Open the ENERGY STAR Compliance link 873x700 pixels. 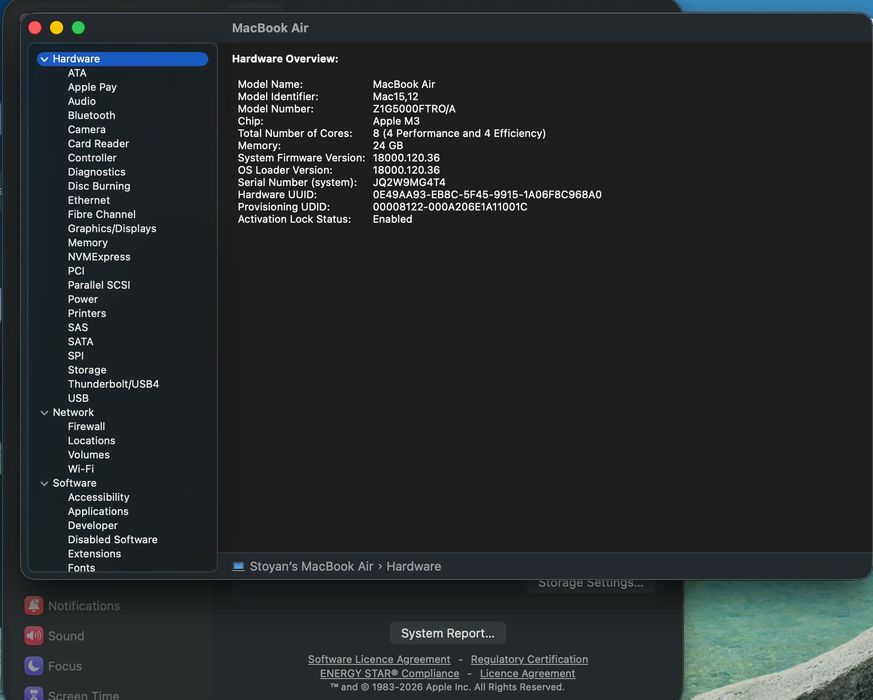tap(390, 673)
